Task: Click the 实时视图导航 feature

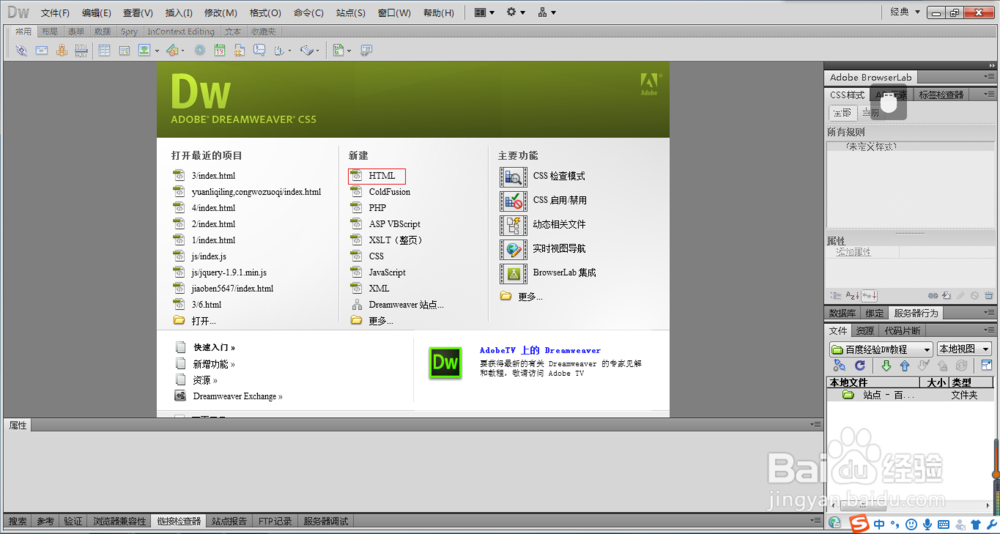Action: coord(559,248)
